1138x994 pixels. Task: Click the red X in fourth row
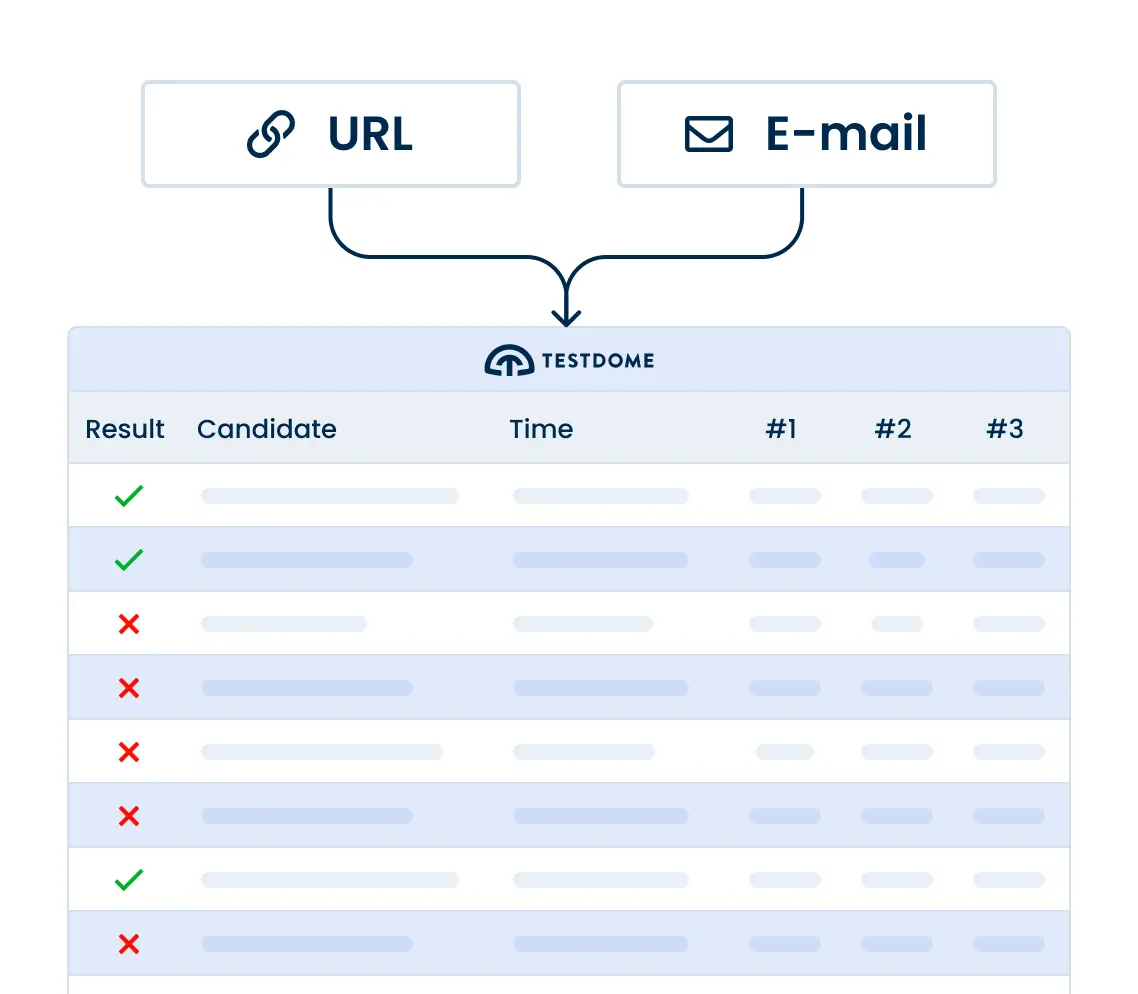(128, 688)
